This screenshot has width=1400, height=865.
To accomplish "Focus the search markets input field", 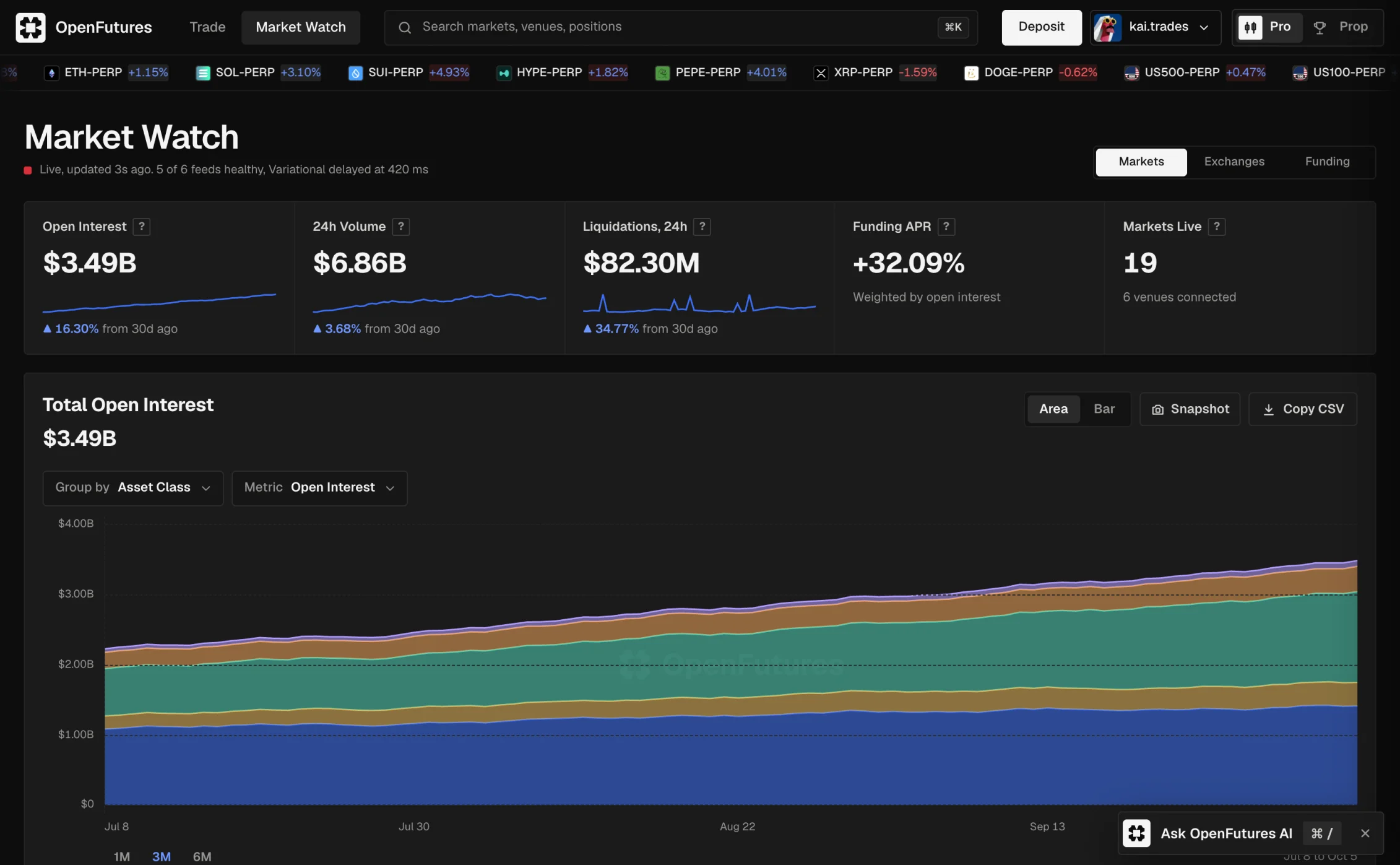I will 681,27.
